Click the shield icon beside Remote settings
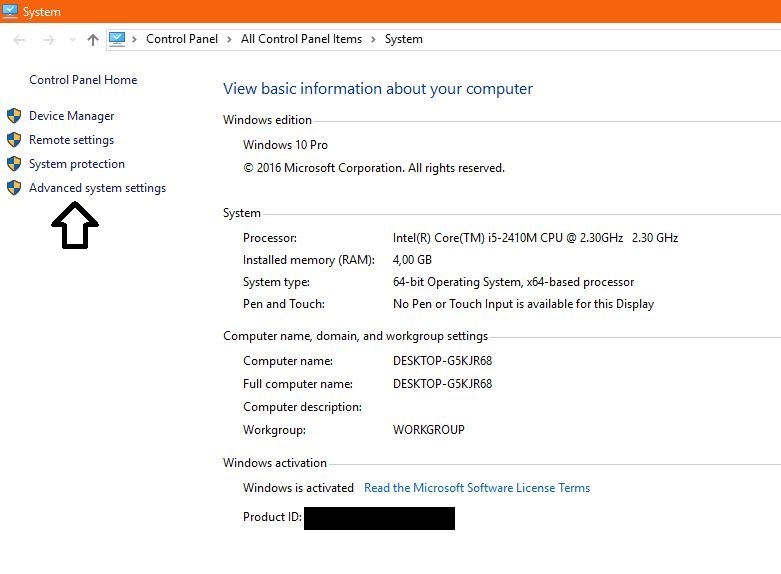This screenshot has width=781, height=574. coord(14,140)
